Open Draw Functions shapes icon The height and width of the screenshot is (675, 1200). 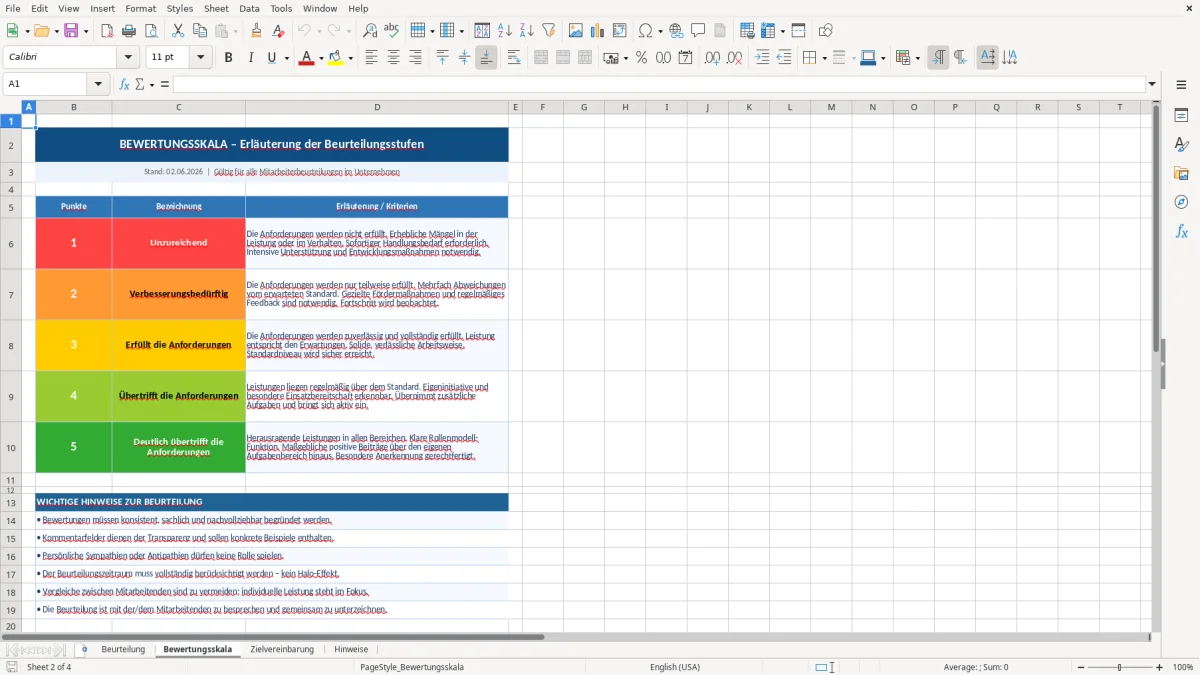coord(826,31)
